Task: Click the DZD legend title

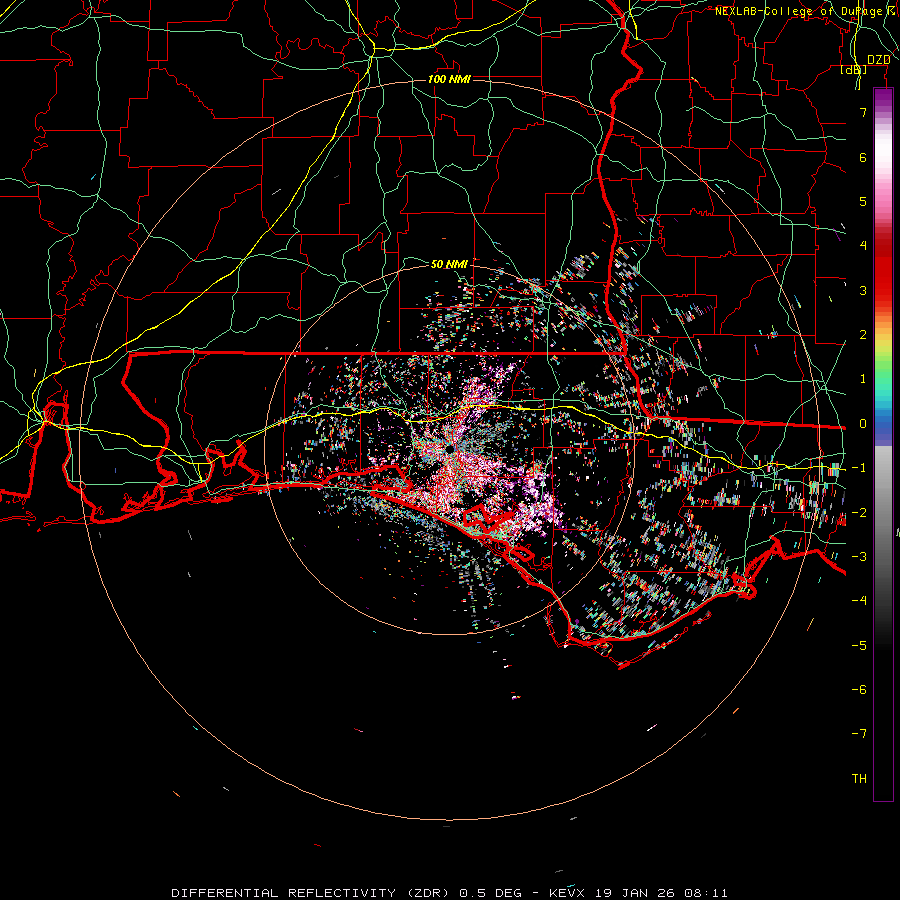Action: pos(878,60)
